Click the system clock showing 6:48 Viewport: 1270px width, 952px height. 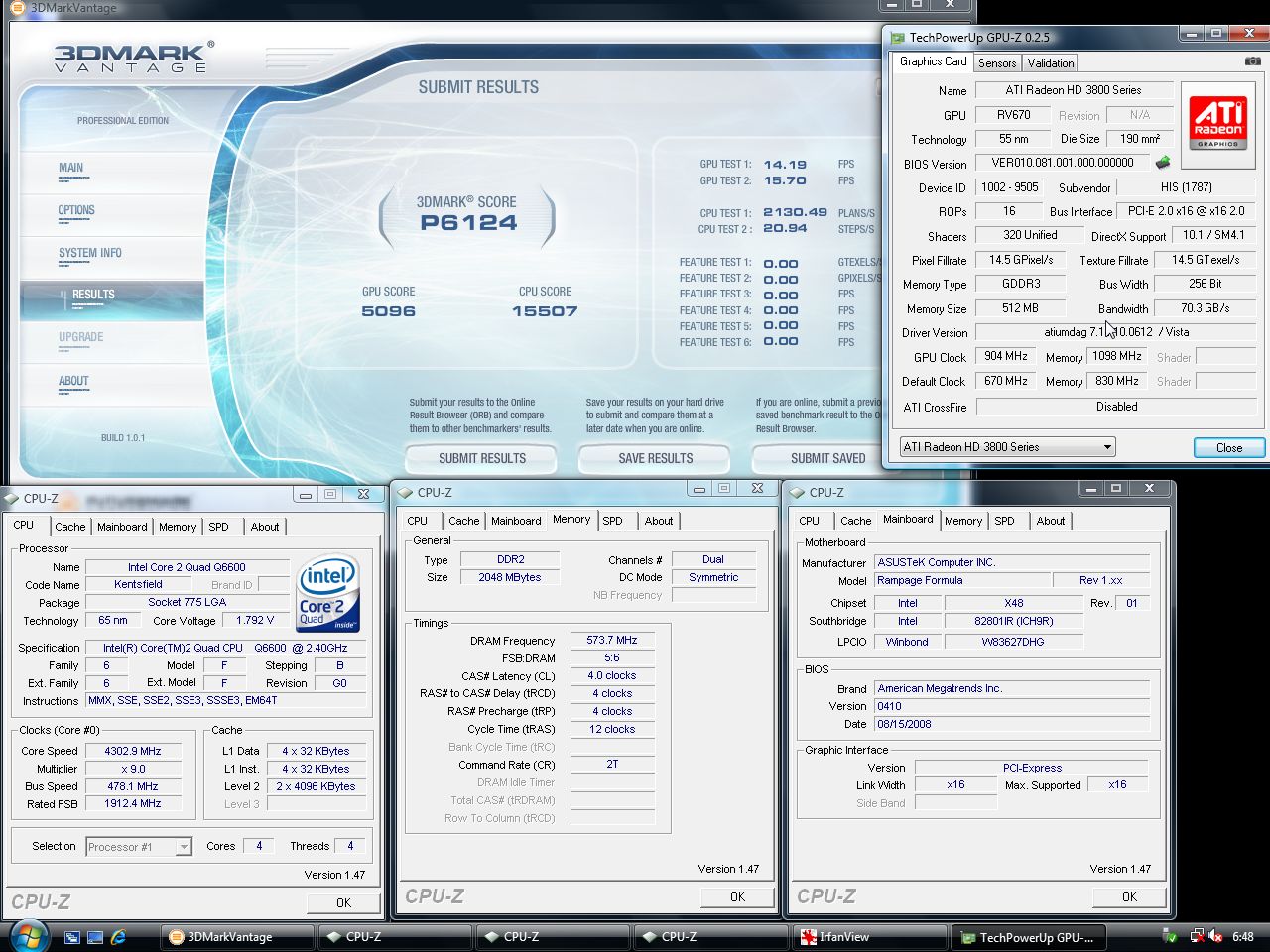[1242, 936]
